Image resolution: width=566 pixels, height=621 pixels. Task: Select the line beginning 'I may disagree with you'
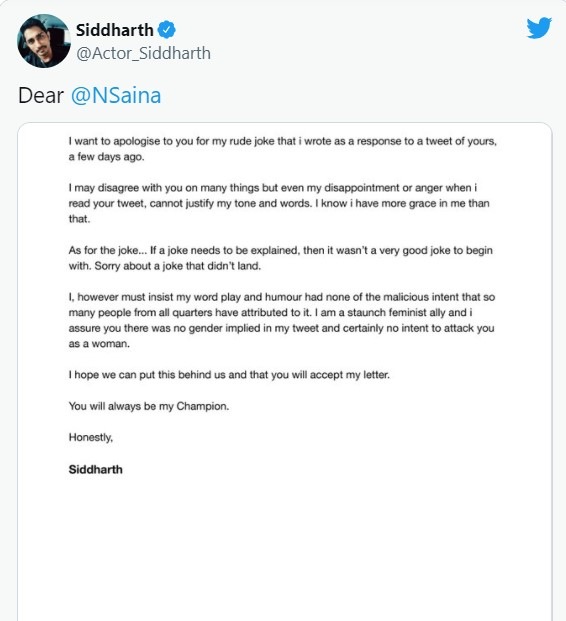[273, 188]
